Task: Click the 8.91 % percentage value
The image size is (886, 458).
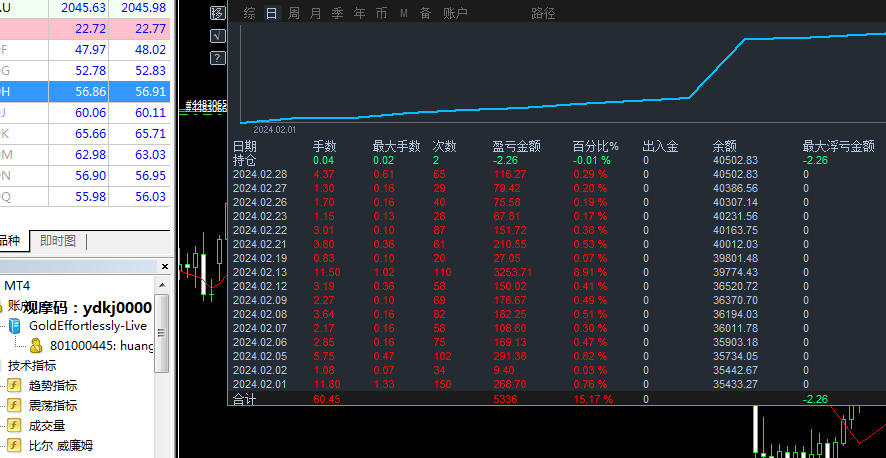Action: tap(590, 272)
